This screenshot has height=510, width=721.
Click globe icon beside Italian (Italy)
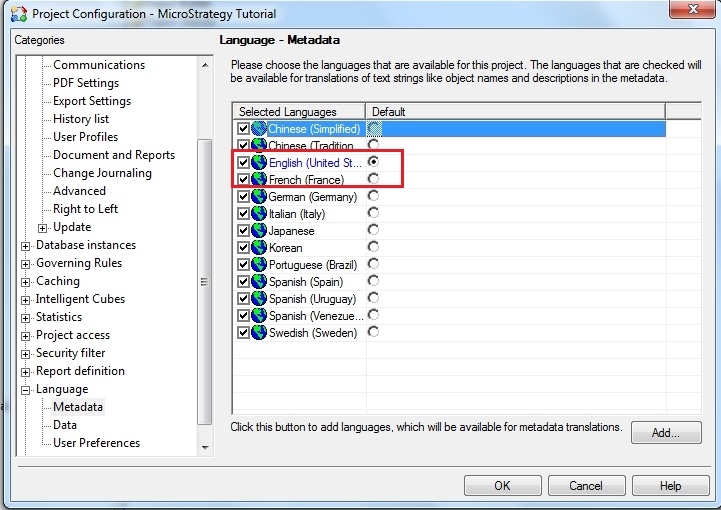(259, 213)
